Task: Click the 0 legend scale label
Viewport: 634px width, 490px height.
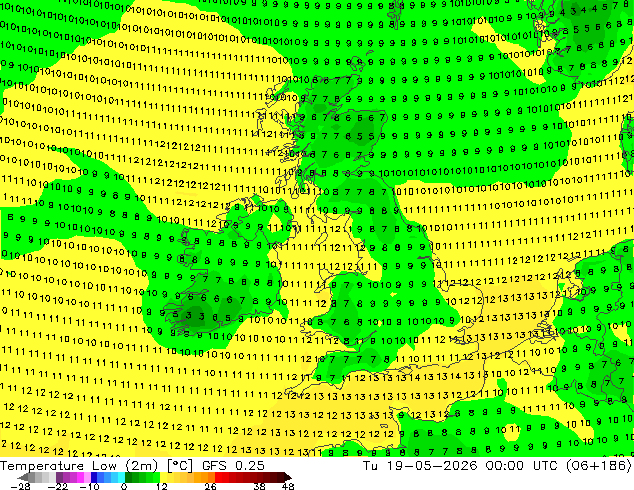Action: (124, 486)
